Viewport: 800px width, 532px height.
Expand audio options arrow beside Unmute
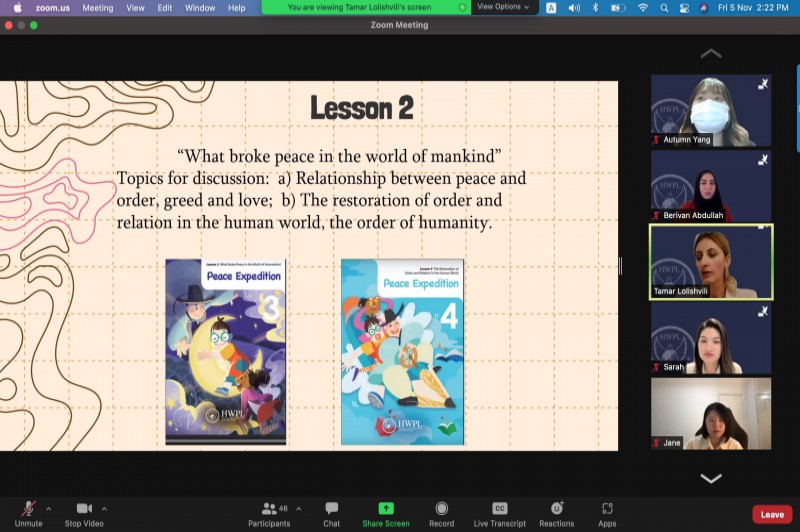[49, 508]
